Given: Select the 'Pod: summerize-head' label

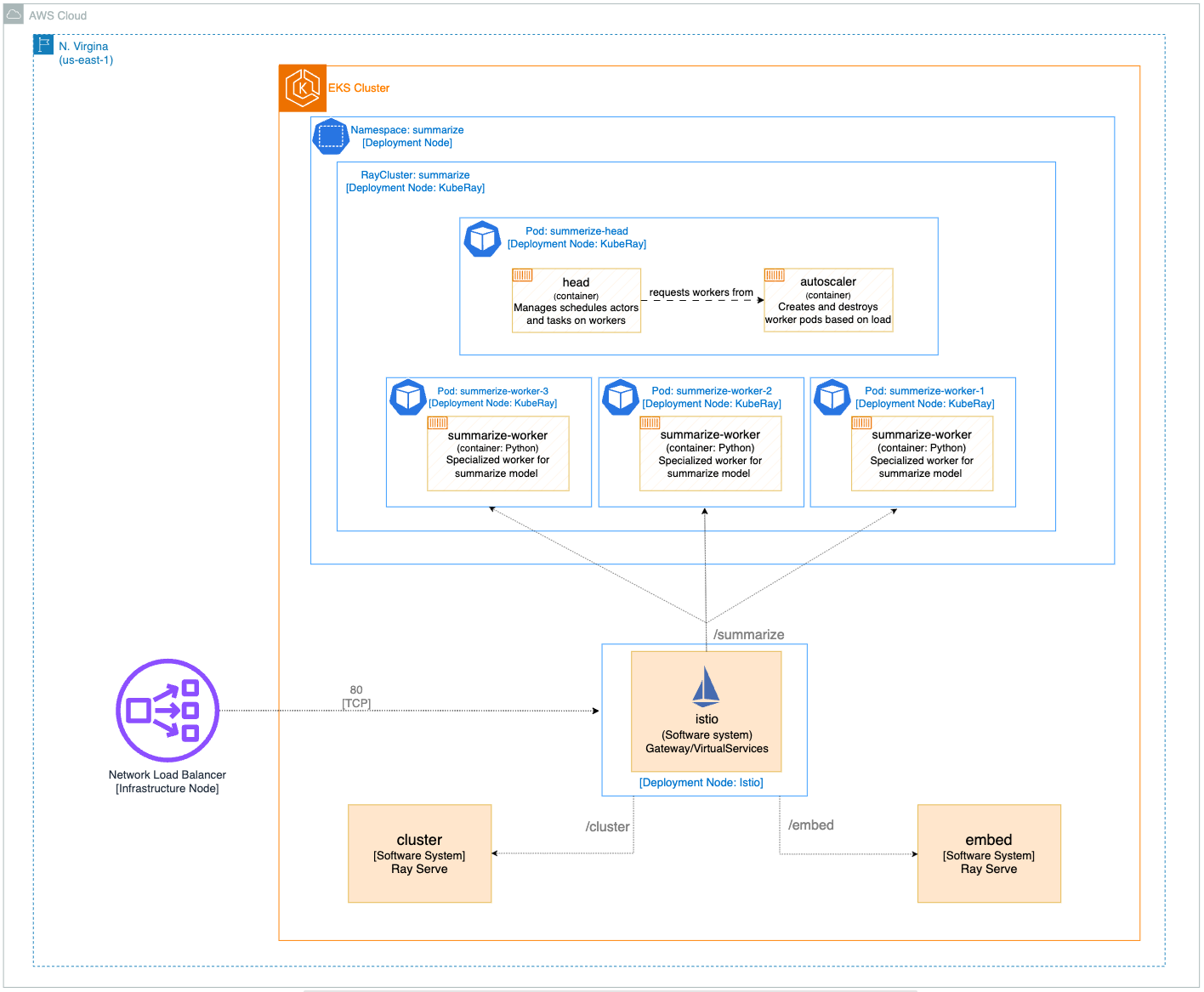Looking at the screenshot, I should [x=576, y=231].
